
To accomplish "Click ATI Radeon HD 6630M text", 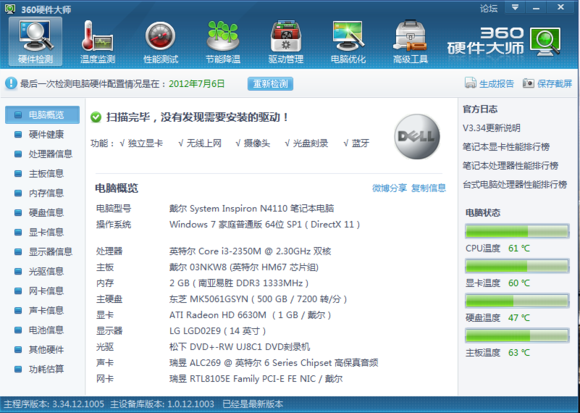I will [x=250, y=315].
